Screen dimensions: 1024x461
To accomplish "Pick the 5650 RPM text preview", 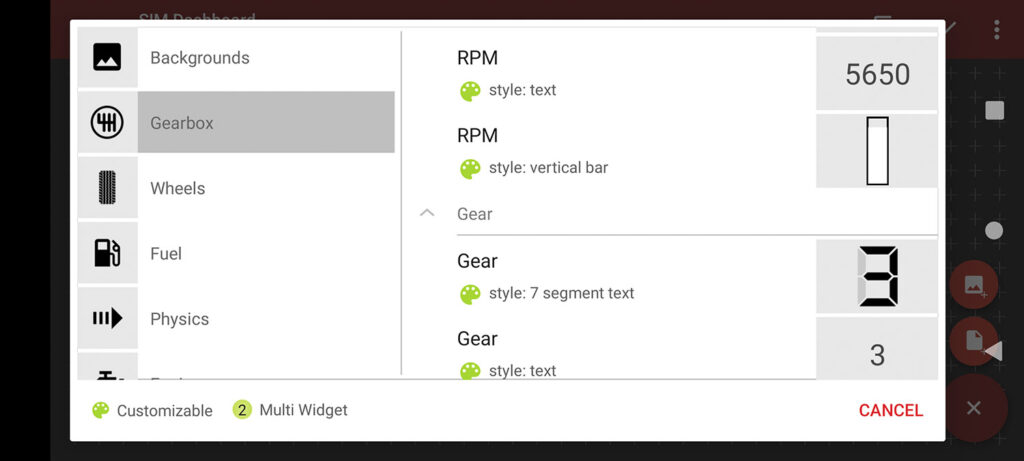I will click(x=877, y=74).
